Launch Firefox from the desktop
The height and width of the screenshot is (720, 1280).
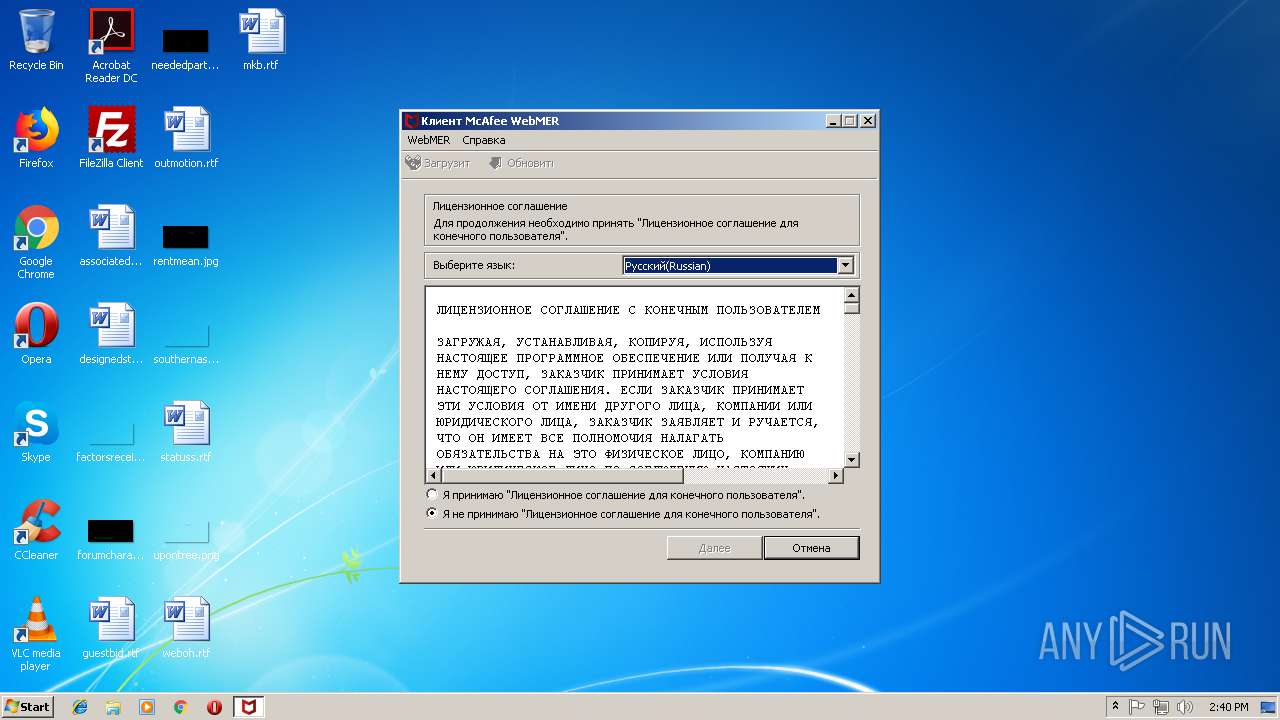(36, 138)
